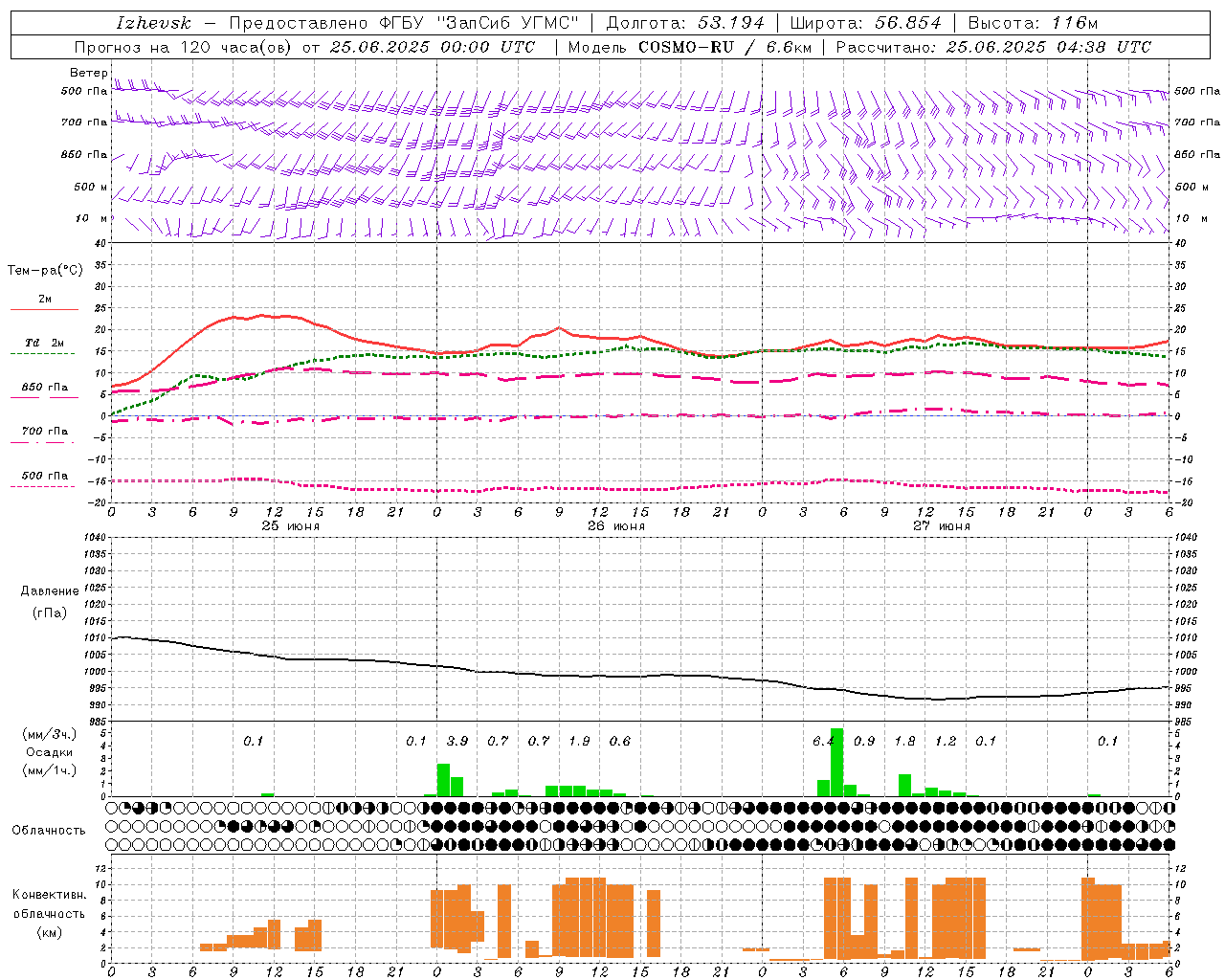Click the "Рассчитано: 25.06.2025 04:38 UTC" timestamp
Viewport: 1225px width, 980px height.
pyautogui.click(x=993, y=47)
